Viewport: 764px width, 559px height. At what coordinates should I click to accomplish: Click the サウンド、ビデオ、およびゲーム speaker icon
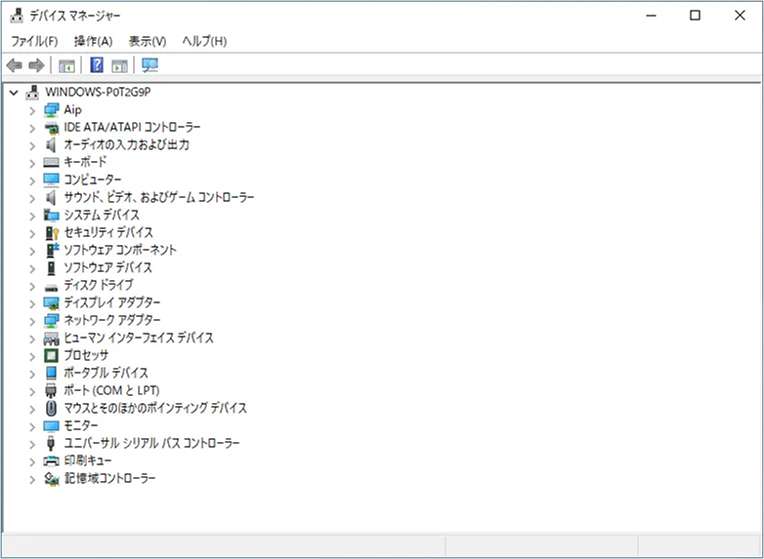[x=51, y=197]
